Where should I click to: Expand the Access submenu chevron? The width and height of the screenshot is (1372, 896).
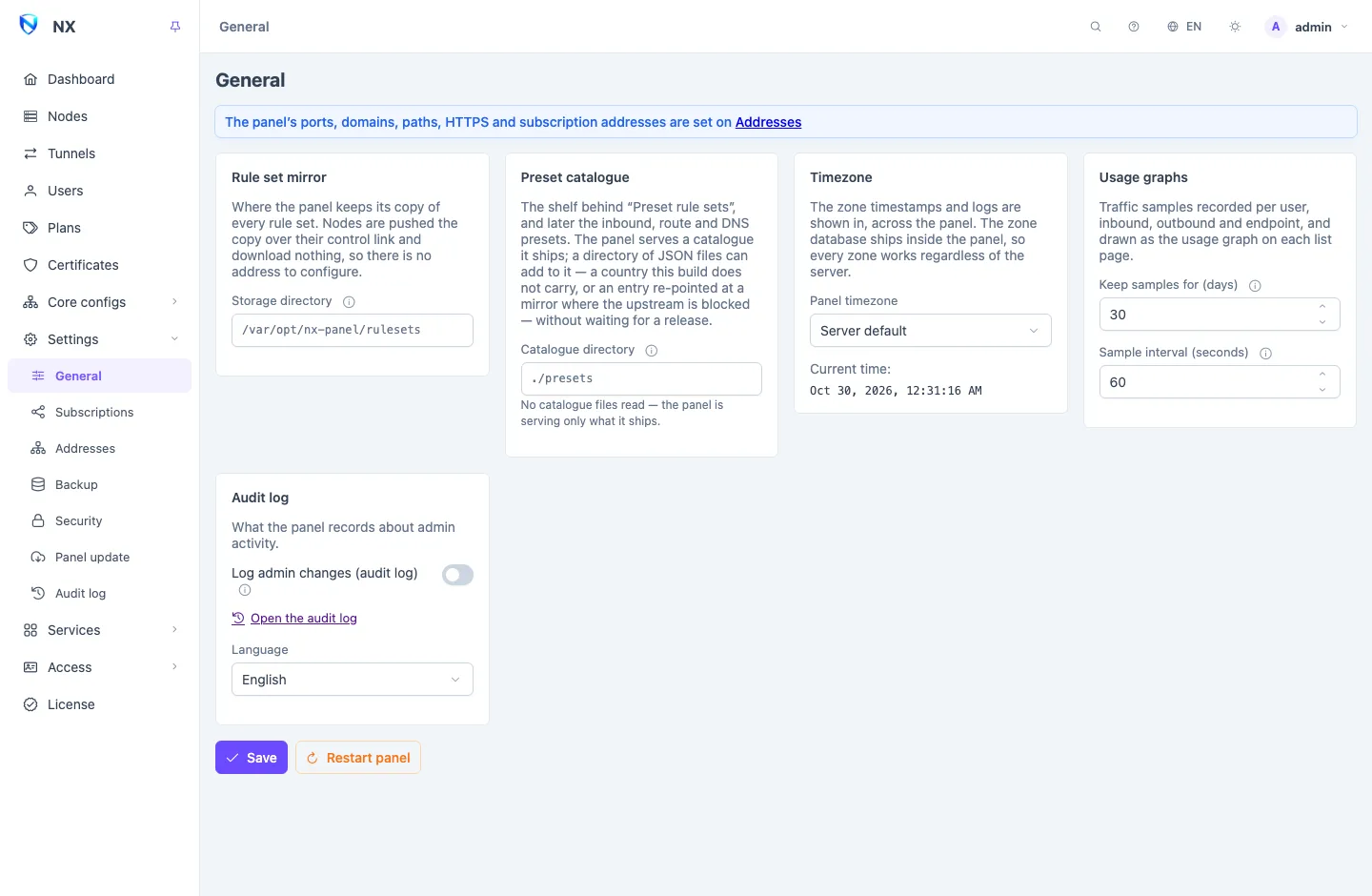point(174,667)
